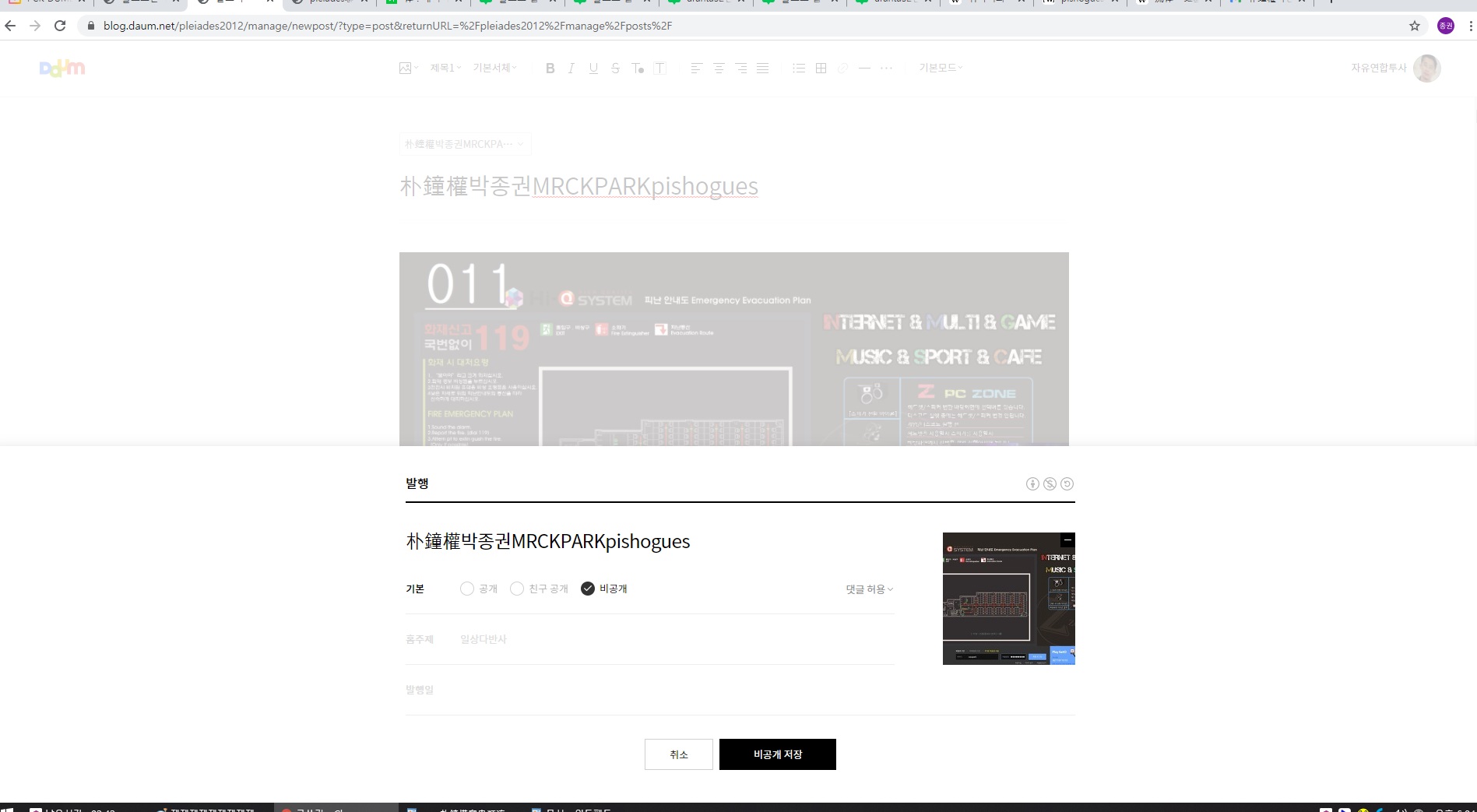Viewport: 1477px width, 812px height.
Task: Open the text color tool
Action: pyautogui.click(x=638, y=69)
